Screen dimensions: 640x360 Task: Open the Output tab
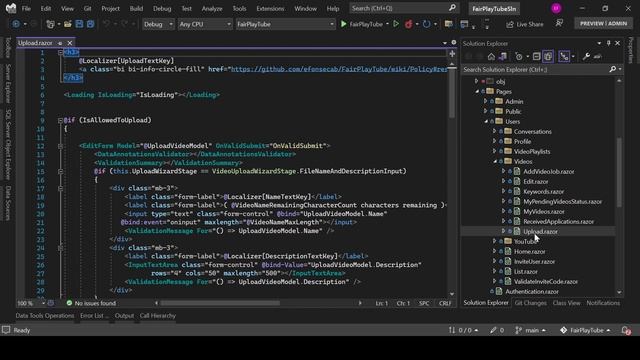click(x=124, y=316)
